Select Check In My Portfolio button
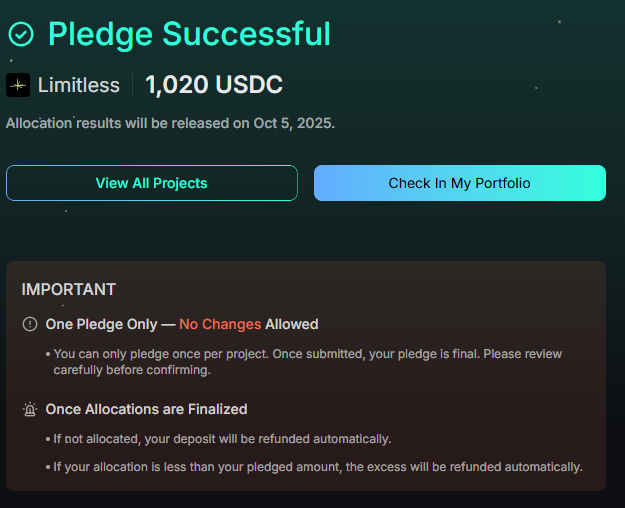Viewport: 625px width, 508px height. [x=460, y=183]
